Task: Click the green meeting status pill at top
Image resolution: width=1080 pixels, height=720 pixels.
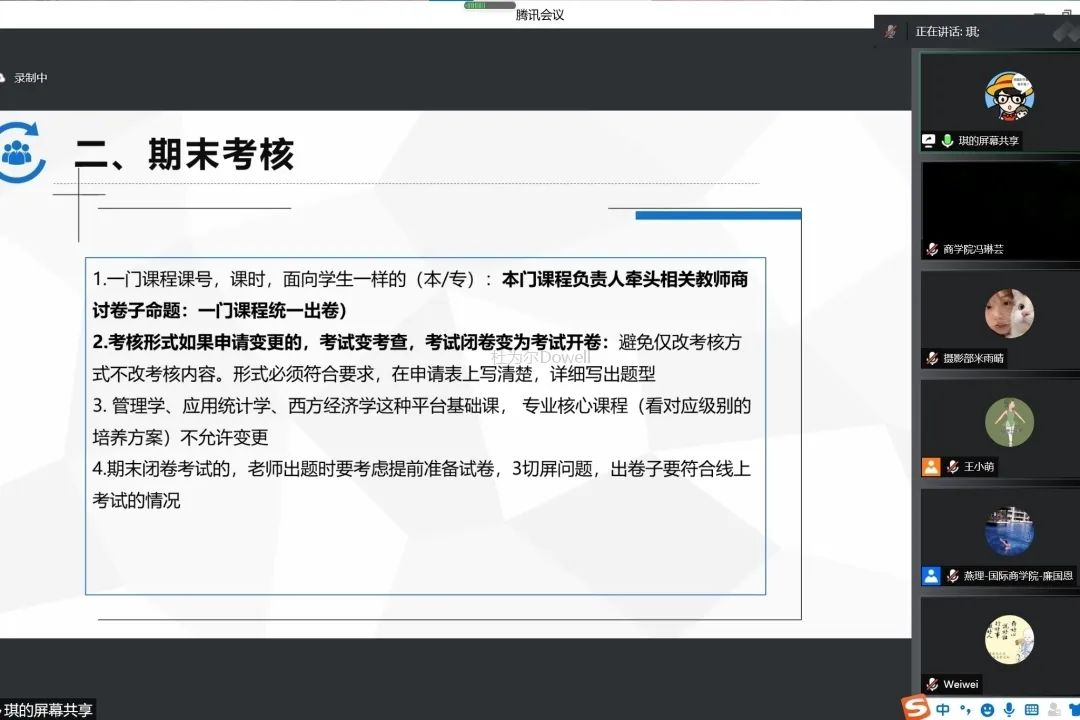Action: pyautogui.click(x=490, y=5)
